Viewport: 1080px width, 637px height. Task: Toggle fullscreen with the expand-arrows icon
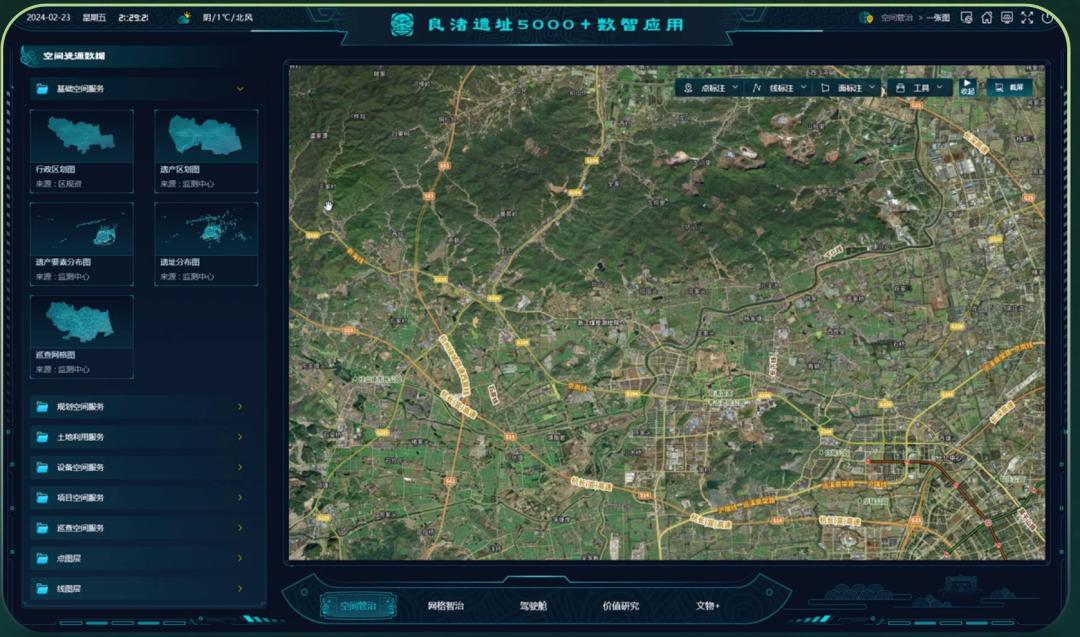click(1027, 18)
